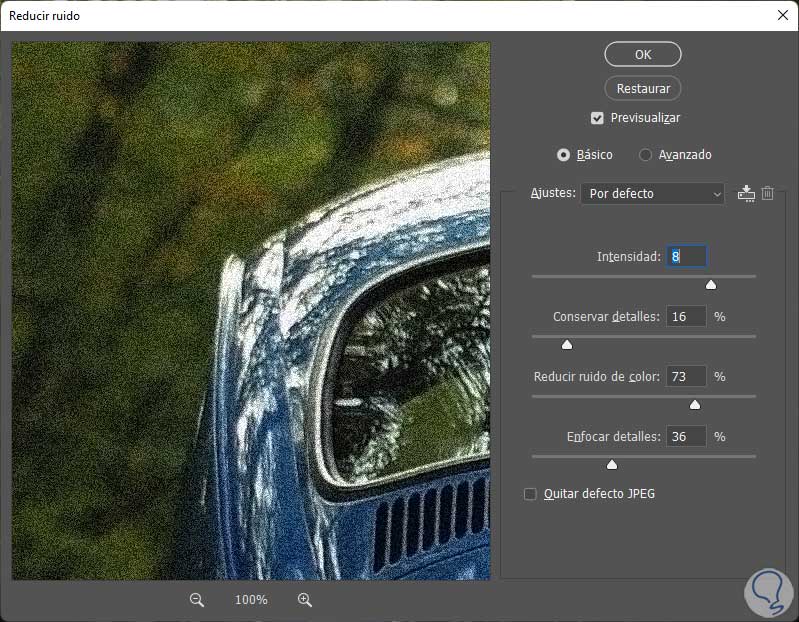Viewport: 799px width, 622px height.
Task: Click the Enfocar detalles label
Action: [x=614, y=437]
